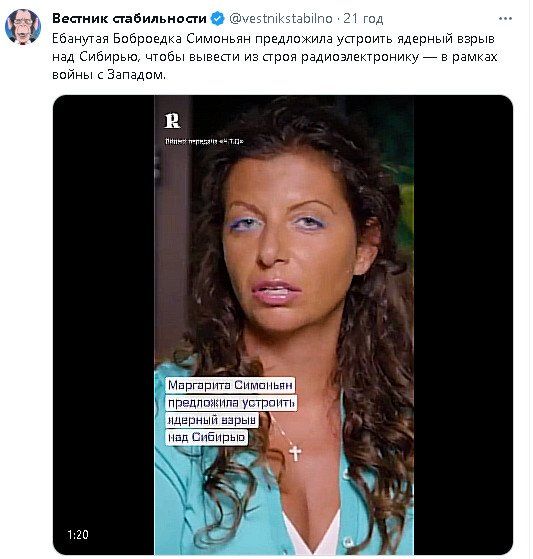This screenshot has height=559, width=533.
Task: Click the caption line над Сибирью
Action: [x=207, y=437]
